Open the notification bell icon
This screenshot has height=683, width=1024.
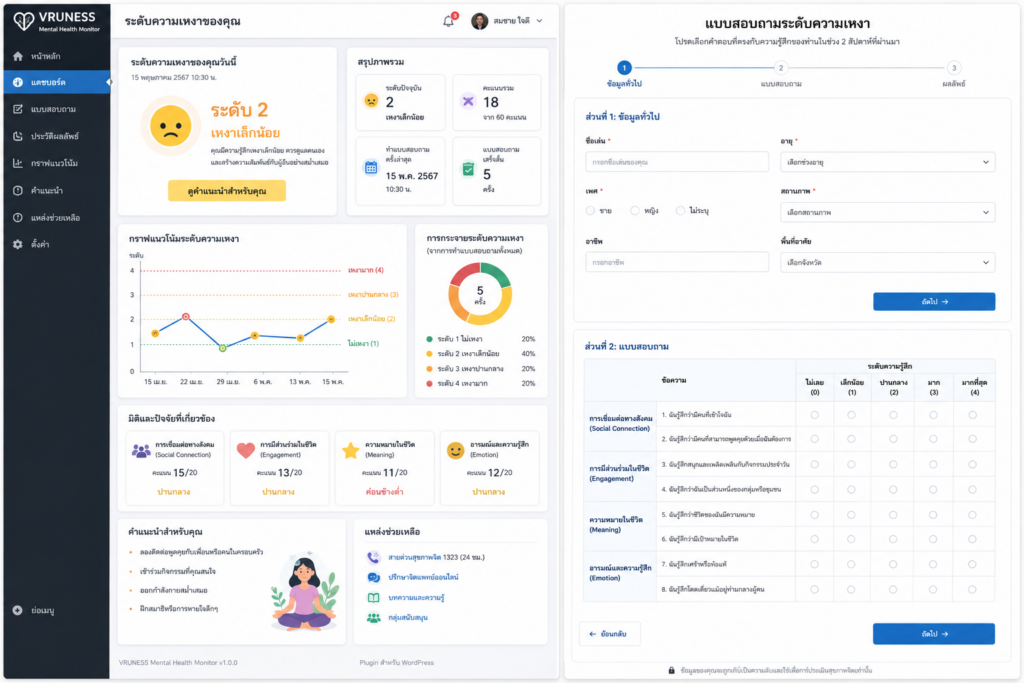click(449, 21)
